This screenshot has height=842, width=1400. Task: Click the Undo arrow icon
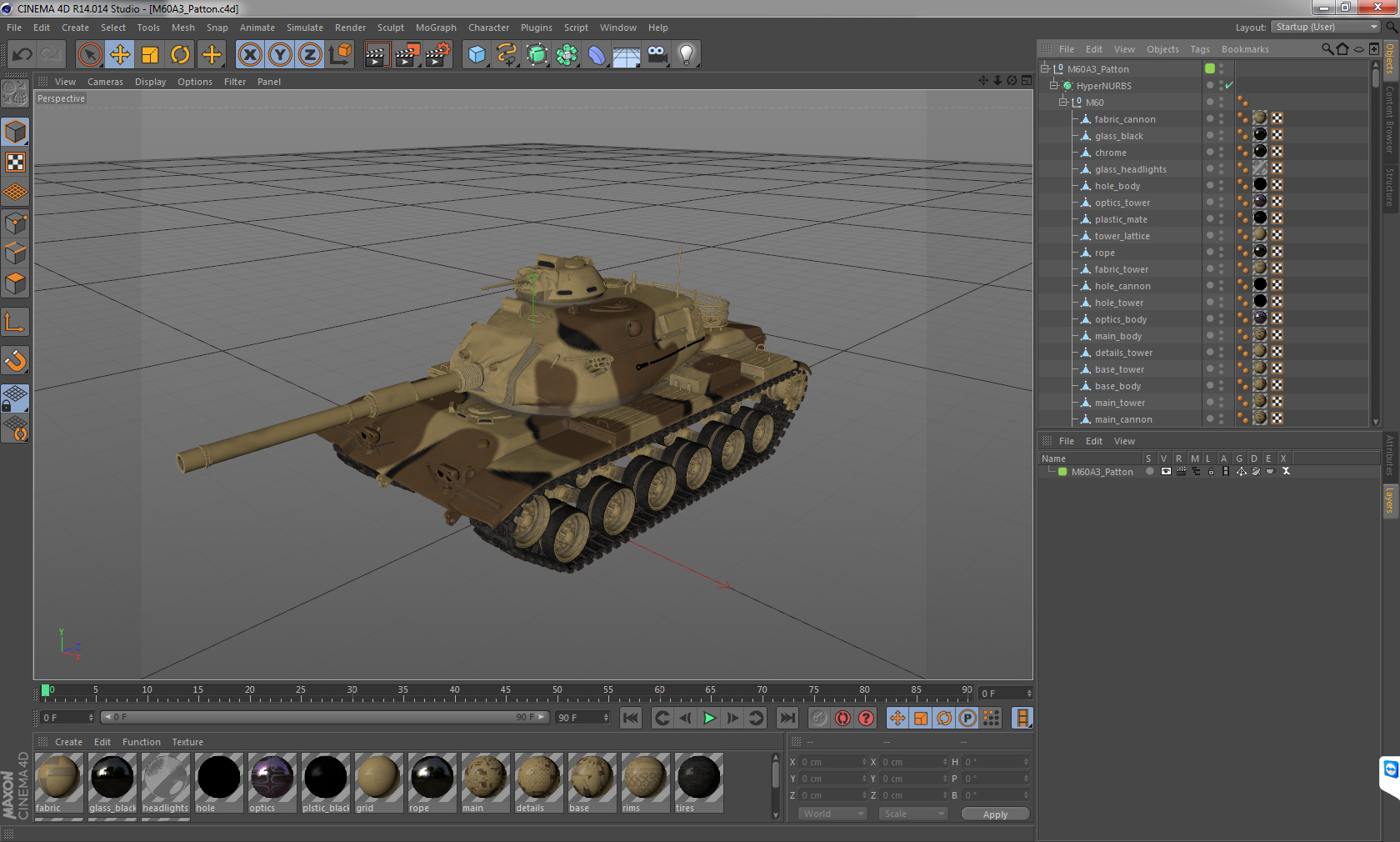(22, 55)
